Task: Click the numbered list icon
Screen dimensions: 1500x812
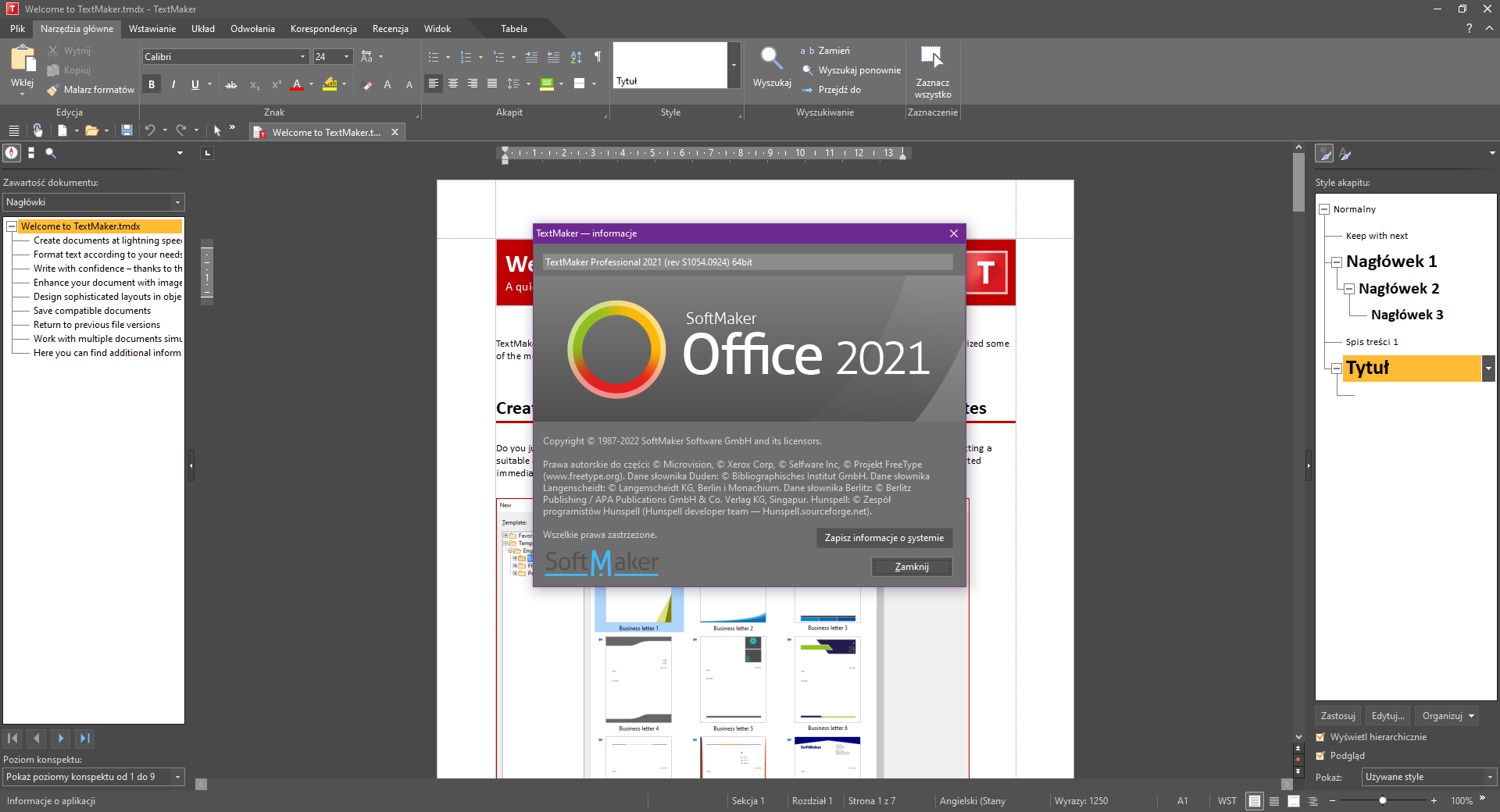Action: 466,57
